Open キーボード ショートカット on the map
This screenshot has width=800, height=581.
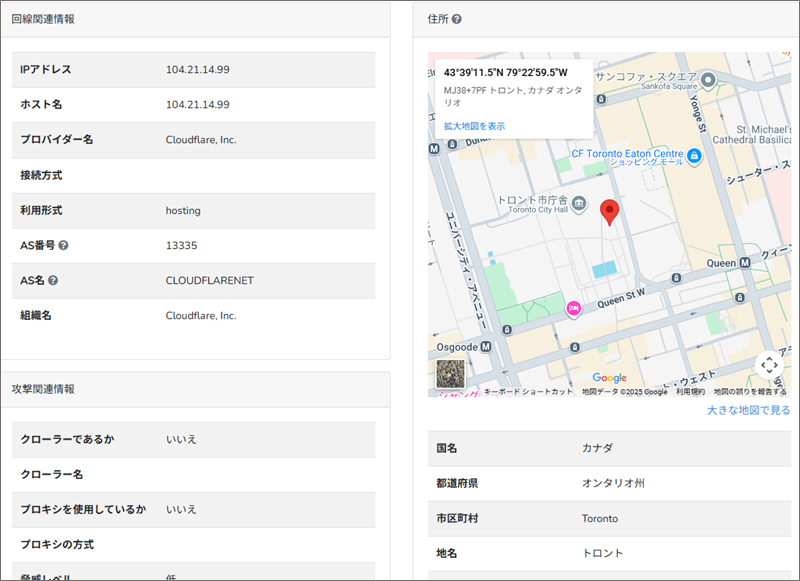[x=528, y=392]
